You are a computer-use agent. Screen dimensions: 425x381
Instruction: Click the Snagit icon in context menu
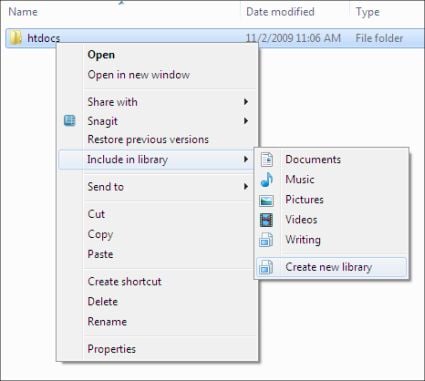(x=69, y=121)
